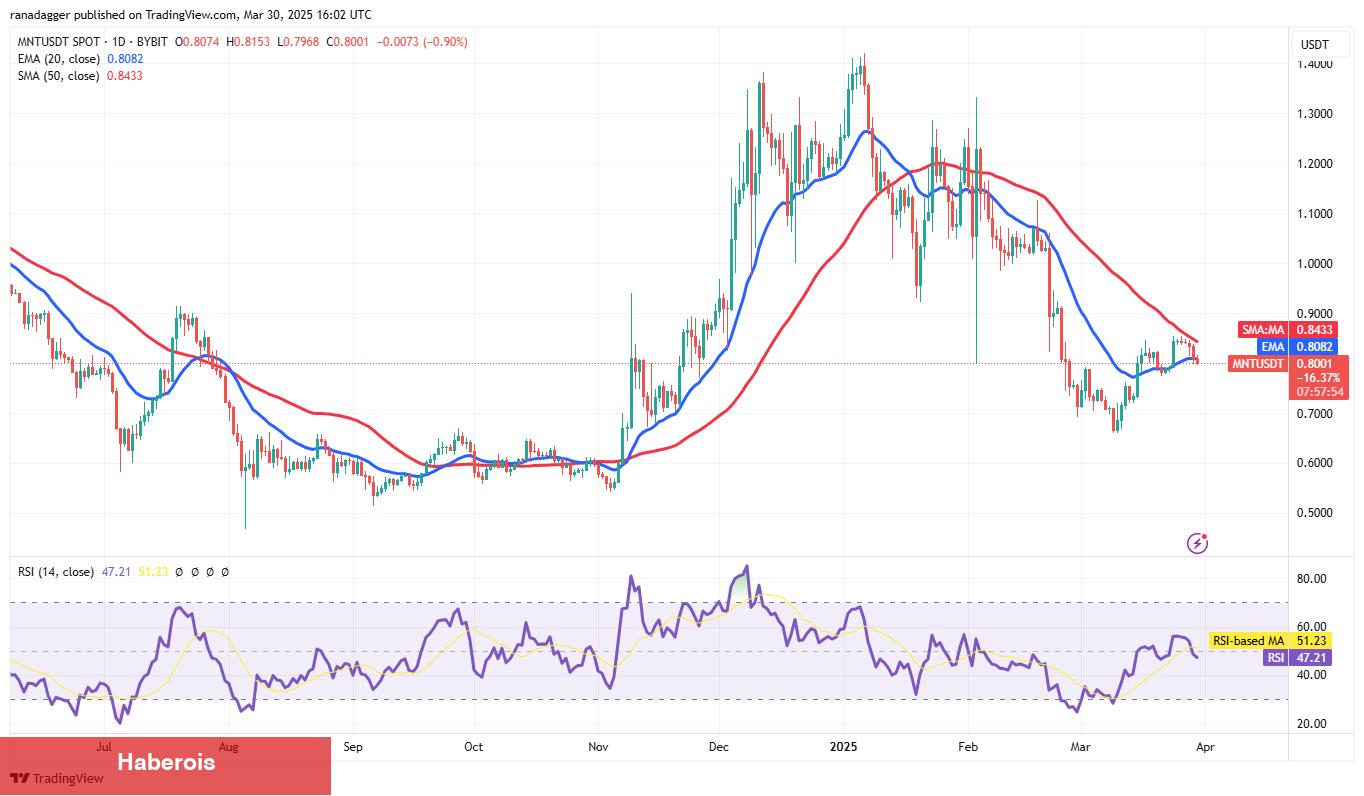Click the 2025 year label on time axis
The image size is (1364, 796).
tap(844, 747)
